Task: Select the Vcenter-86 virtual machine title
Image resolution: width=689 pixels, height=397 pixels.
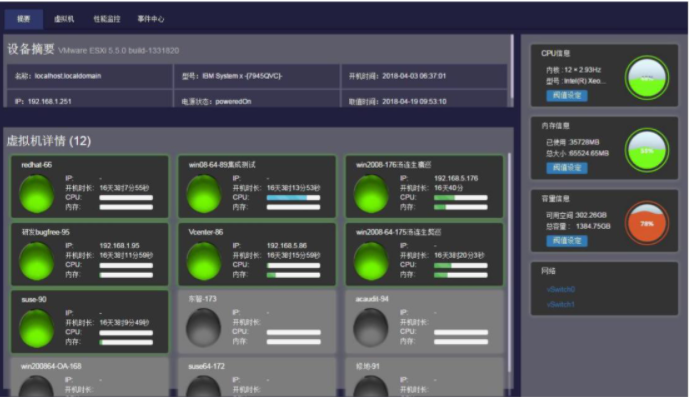Action: coord(206,232)
